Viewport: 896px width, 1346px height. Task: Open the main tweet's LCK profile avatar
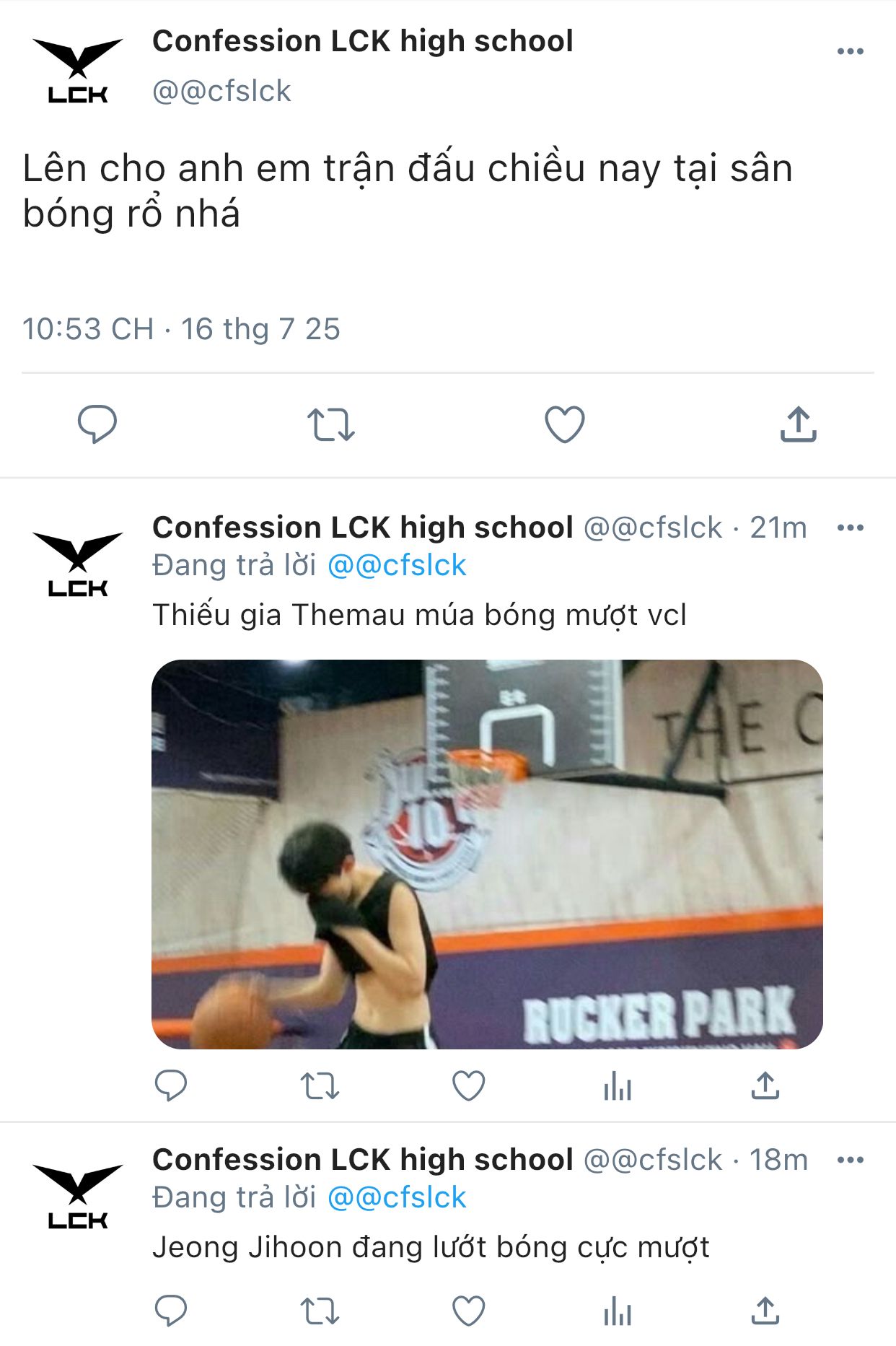(x=78, y=71)
